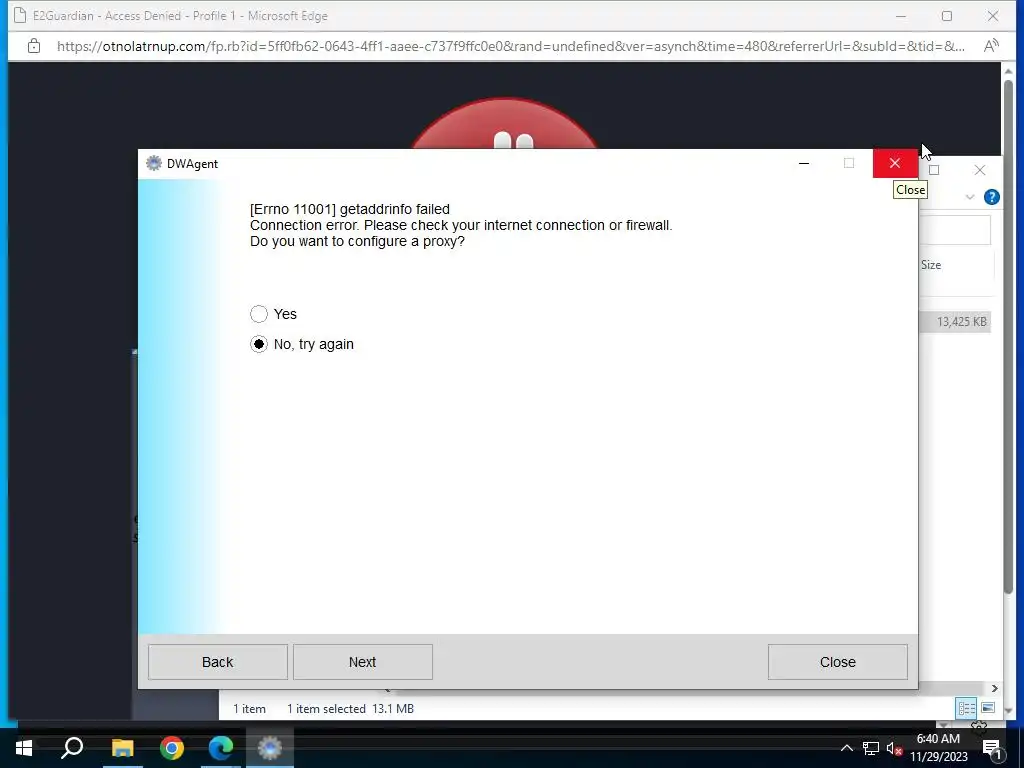1024x768 pixels.
Task: Close DWAgent using the red X button
Action: point(895,163)
